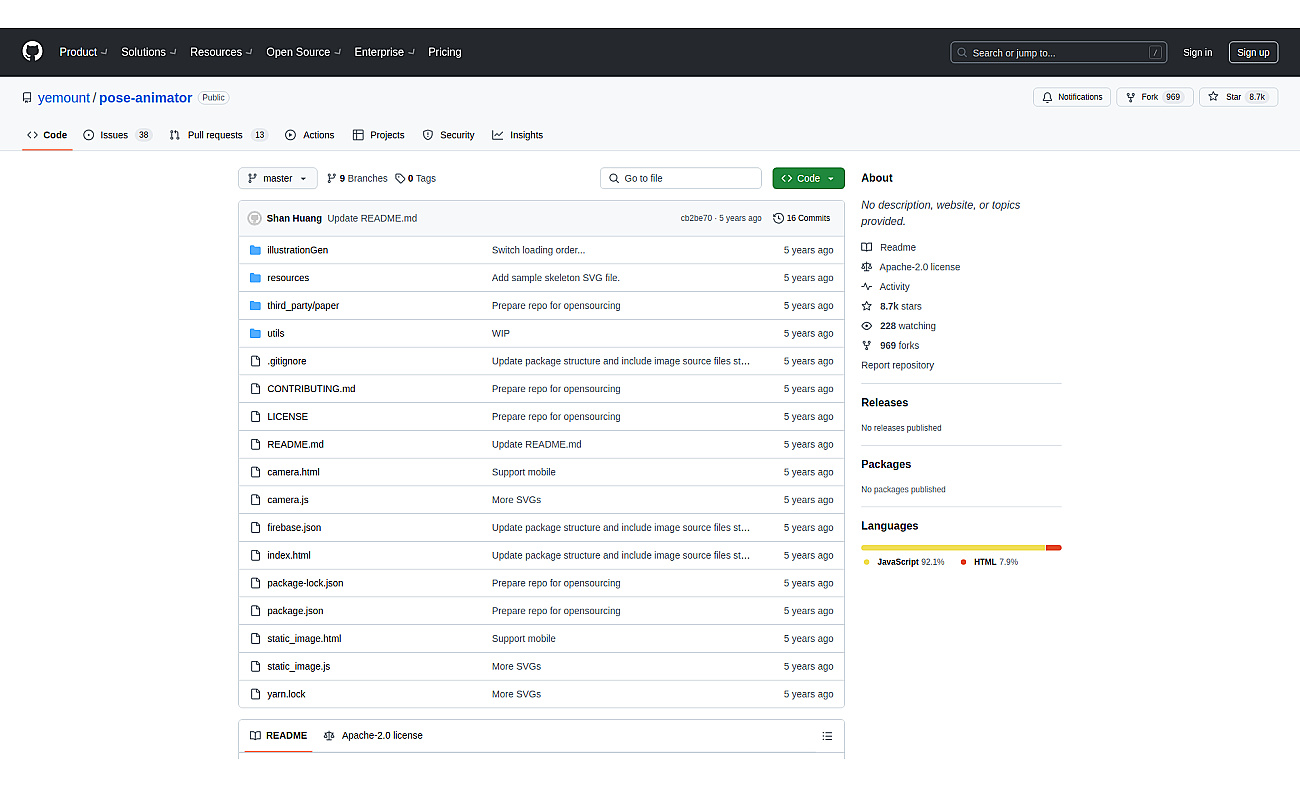
Task: Open commit cb2be70 hash link
Action: click(697, 218)
